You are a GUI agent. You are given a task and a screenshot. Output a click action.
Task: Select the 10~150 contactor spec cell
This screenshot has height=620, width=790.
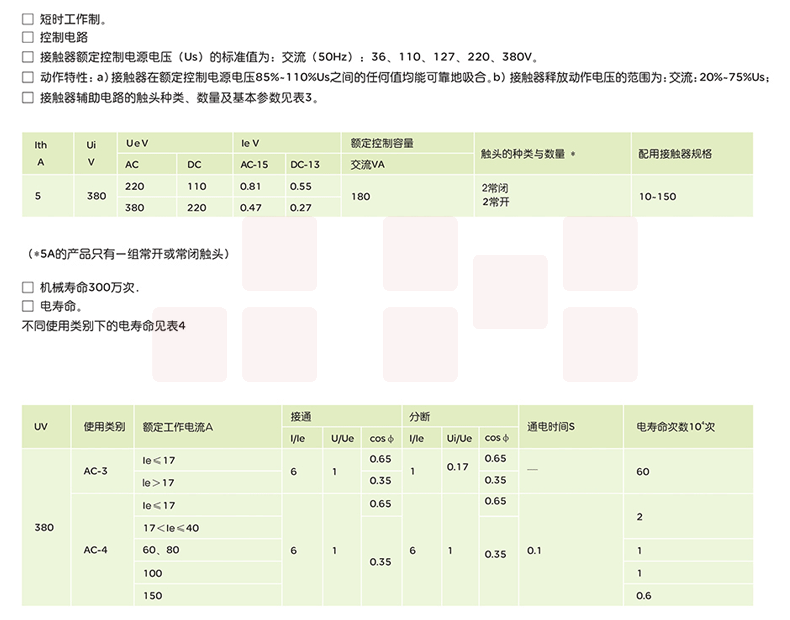657,197
